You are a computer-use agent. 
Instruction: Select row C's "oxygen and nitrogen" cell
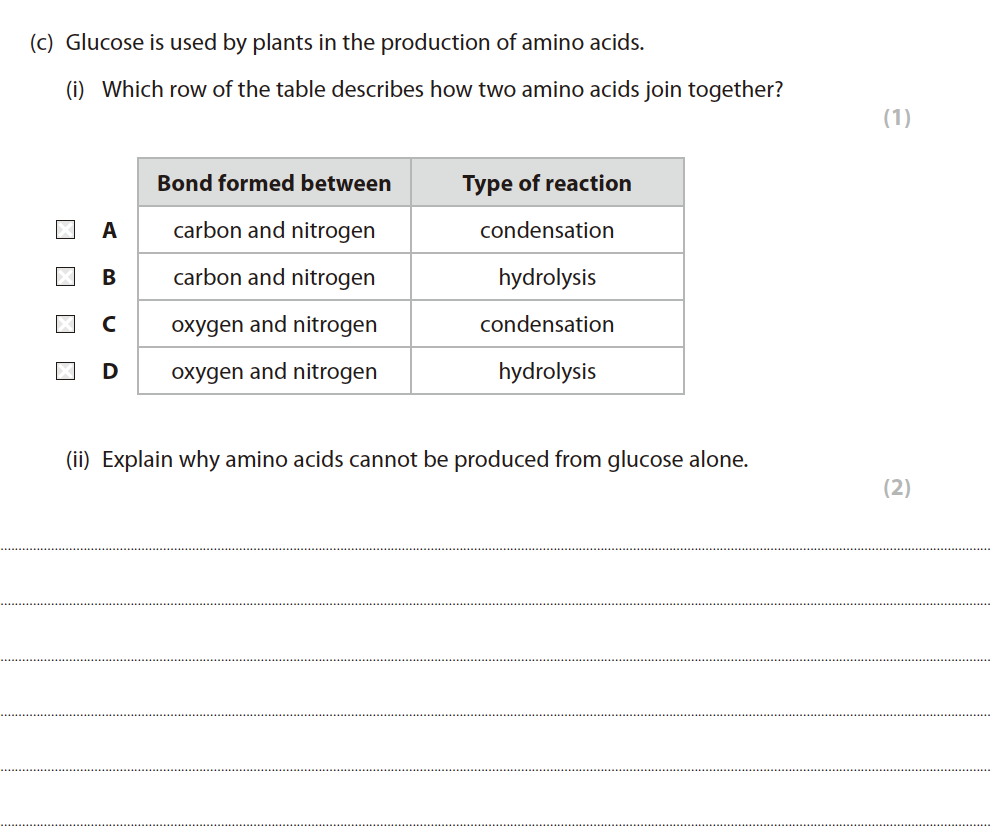(274, 324)
